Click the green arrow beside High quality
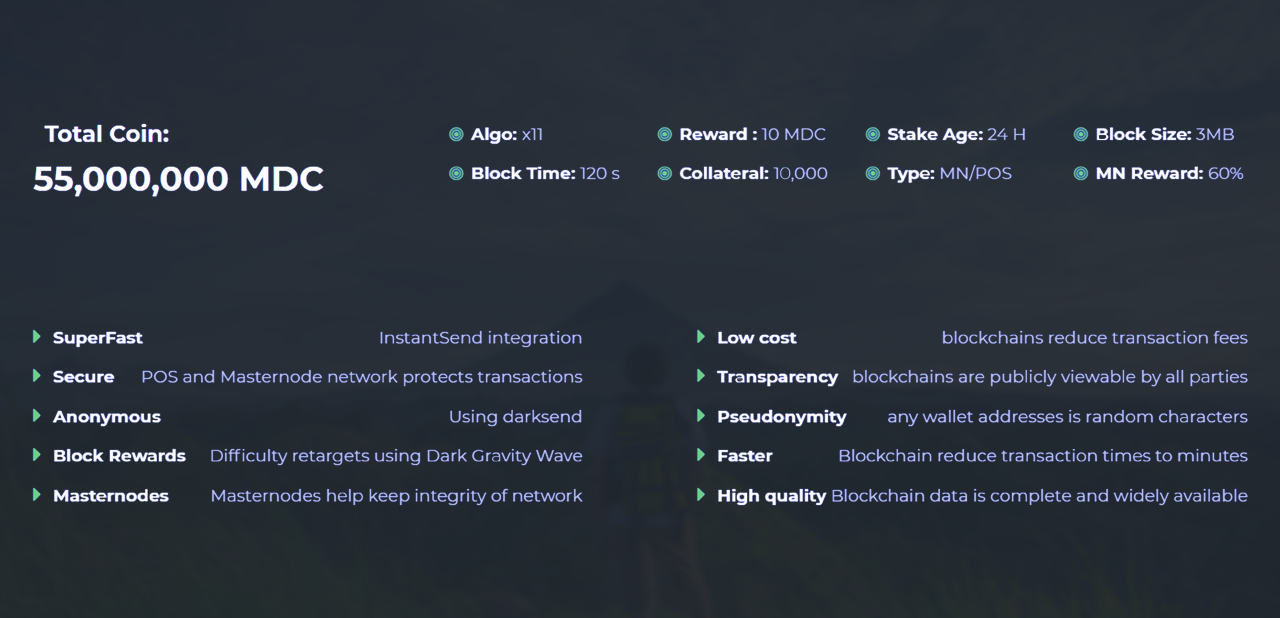The image size is (1280, 618). (701, 495)
